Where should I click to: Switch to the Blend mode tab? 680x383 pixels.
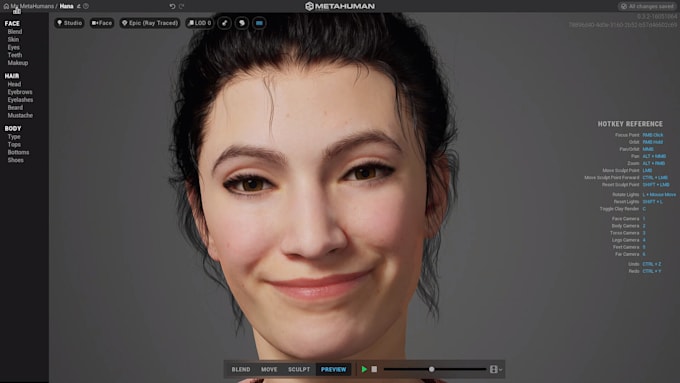[241, 370]
